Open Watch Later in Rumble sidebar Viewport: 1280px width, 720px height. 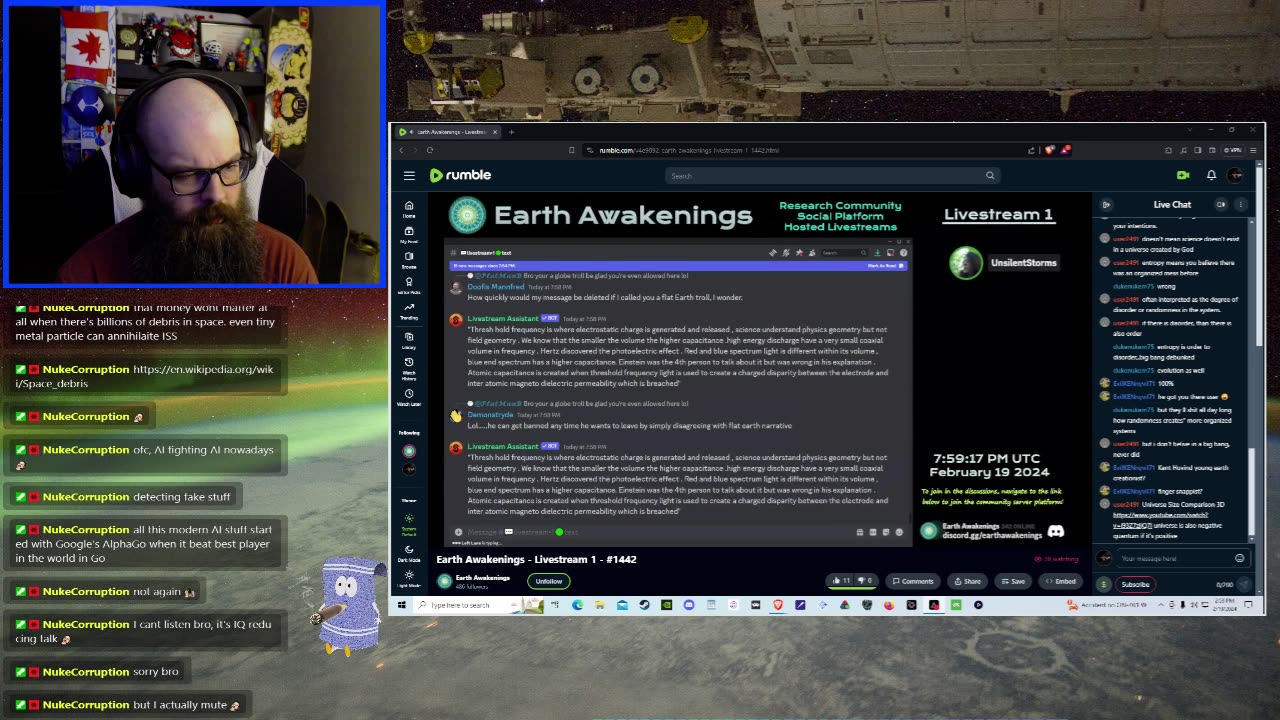[409, 397]
